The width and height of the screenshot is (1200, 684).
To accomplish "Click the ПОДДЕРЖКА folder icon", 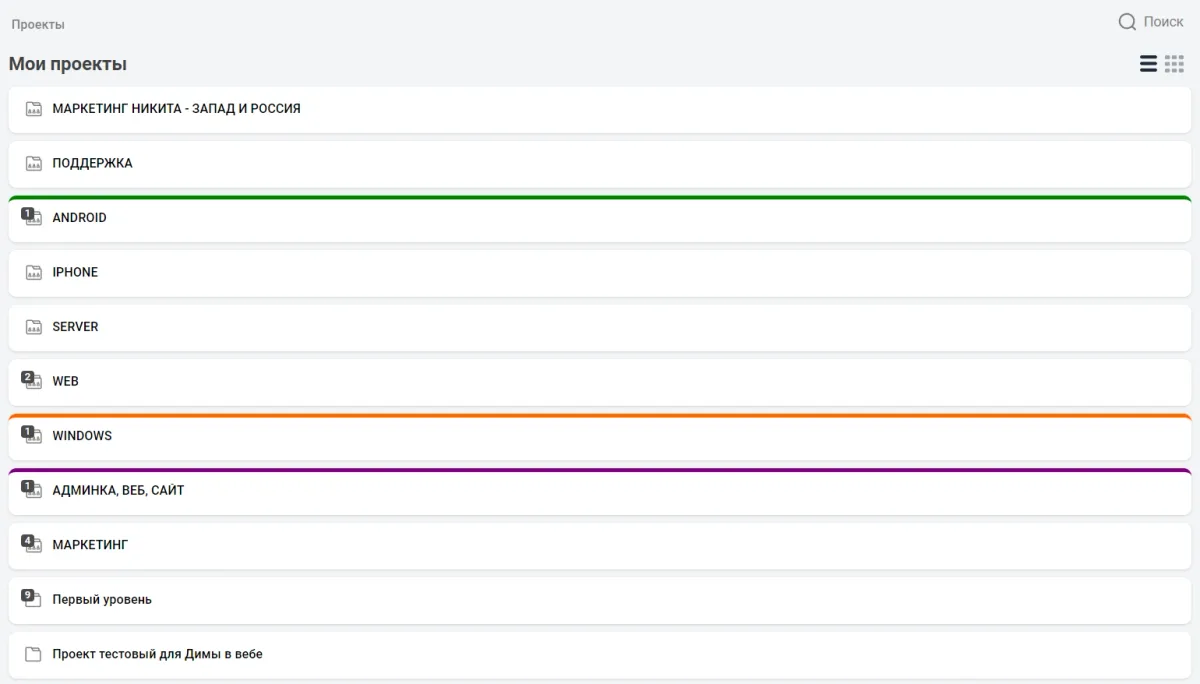I will click(34, 163).
